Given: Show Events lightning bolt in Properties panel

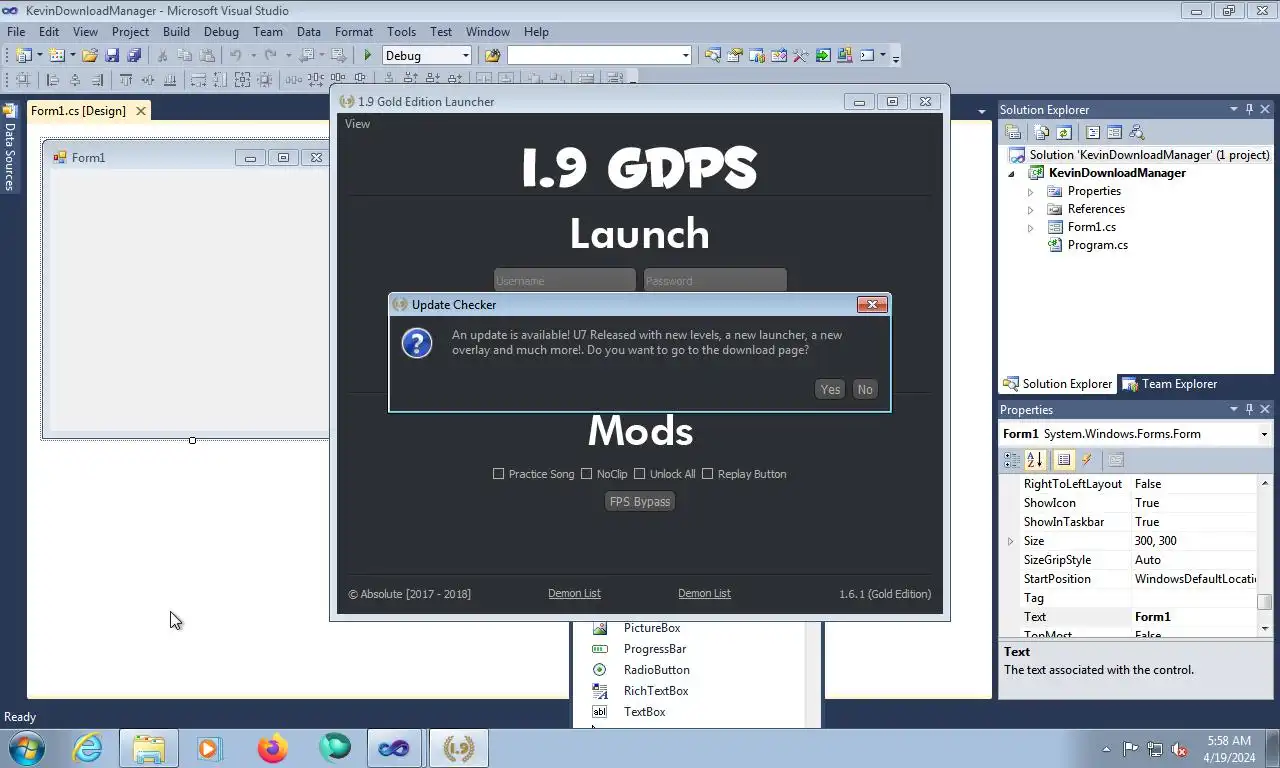Looking at the screenshot, I should pos(1087,460).
